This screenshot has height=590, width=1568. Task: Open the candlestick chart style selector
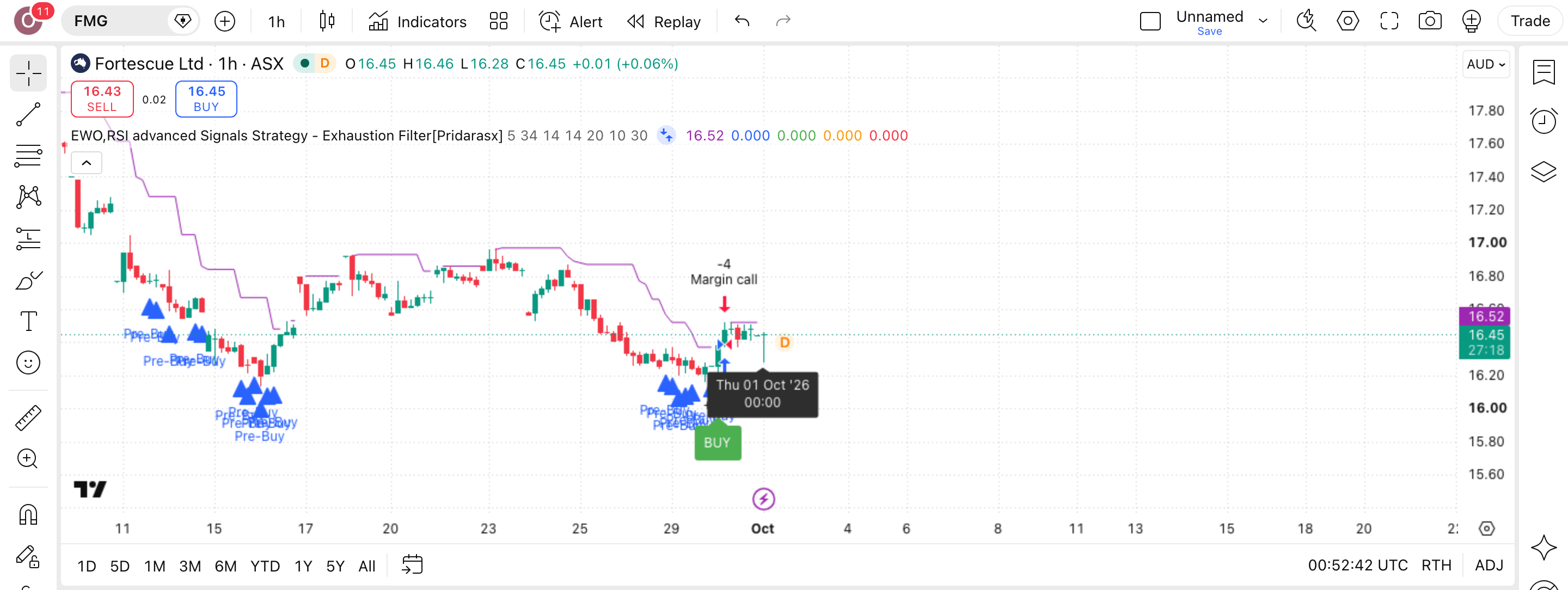pyautogui.click(x=327, y=21)
